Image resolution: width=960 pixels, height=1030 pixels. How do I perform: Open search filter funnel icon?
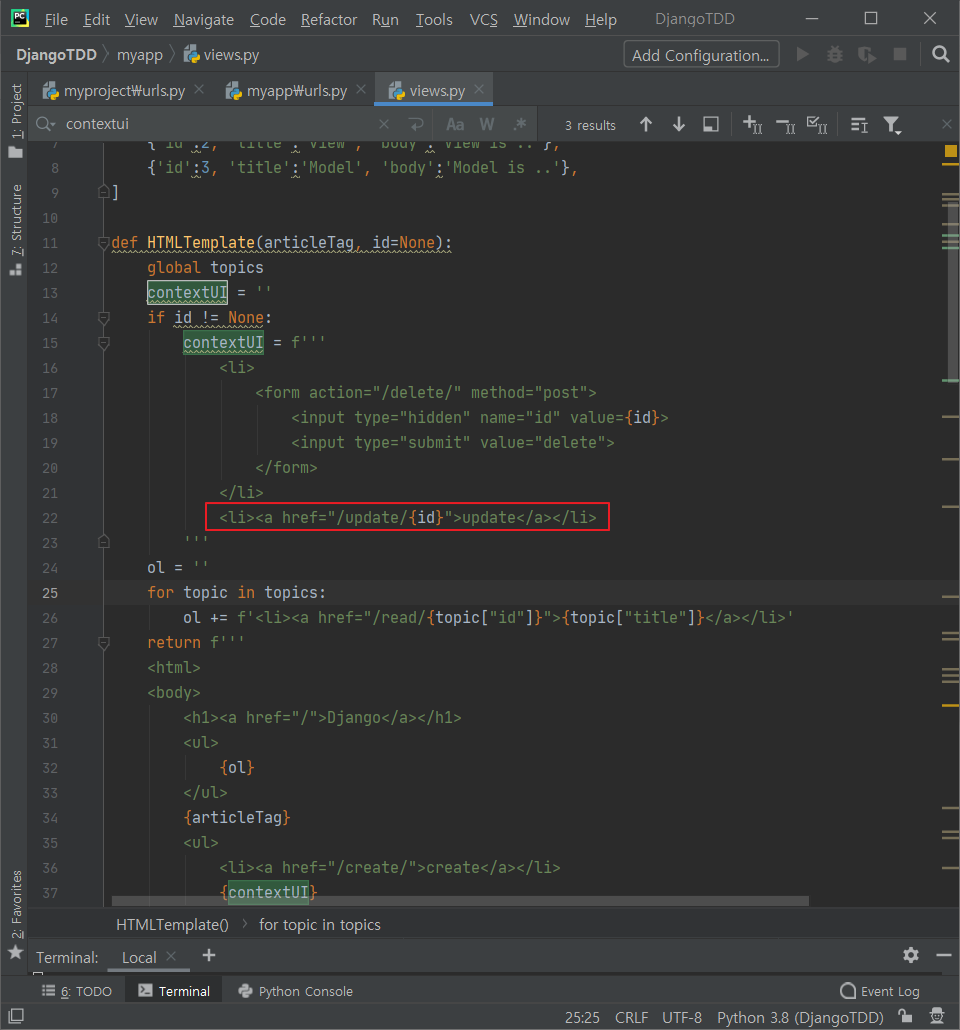click(892, 124)
